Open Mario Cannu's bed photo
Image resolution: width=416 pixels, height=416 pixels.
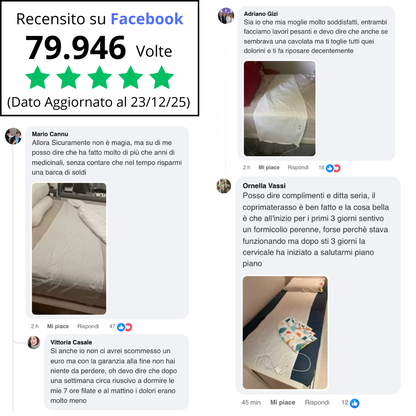click(69, 249)
